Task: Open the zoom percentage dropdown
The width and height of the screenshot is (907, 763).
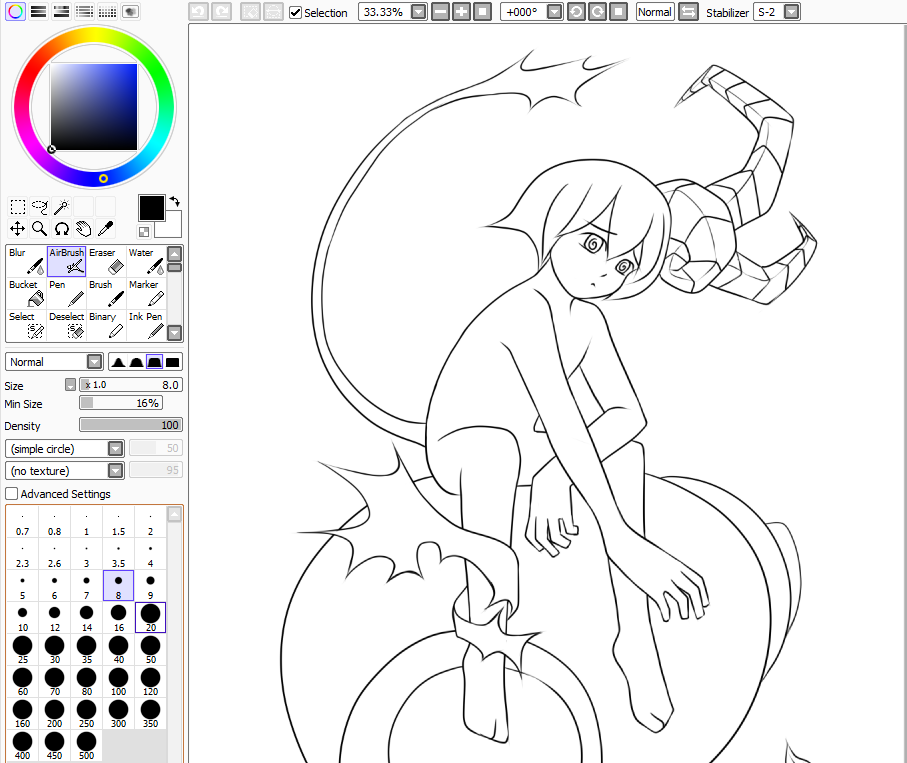Action: point(419,12)
